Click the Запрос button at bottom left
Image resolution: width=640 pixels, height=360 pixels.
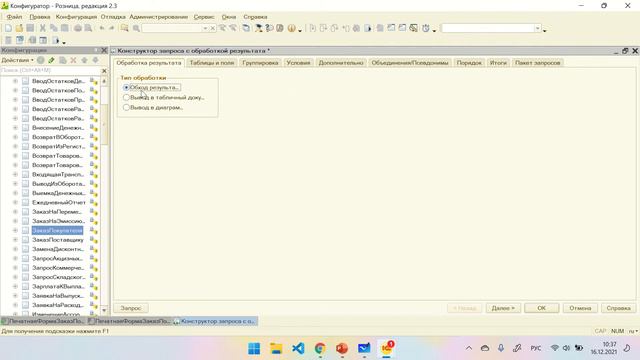(x=131, y=308)
